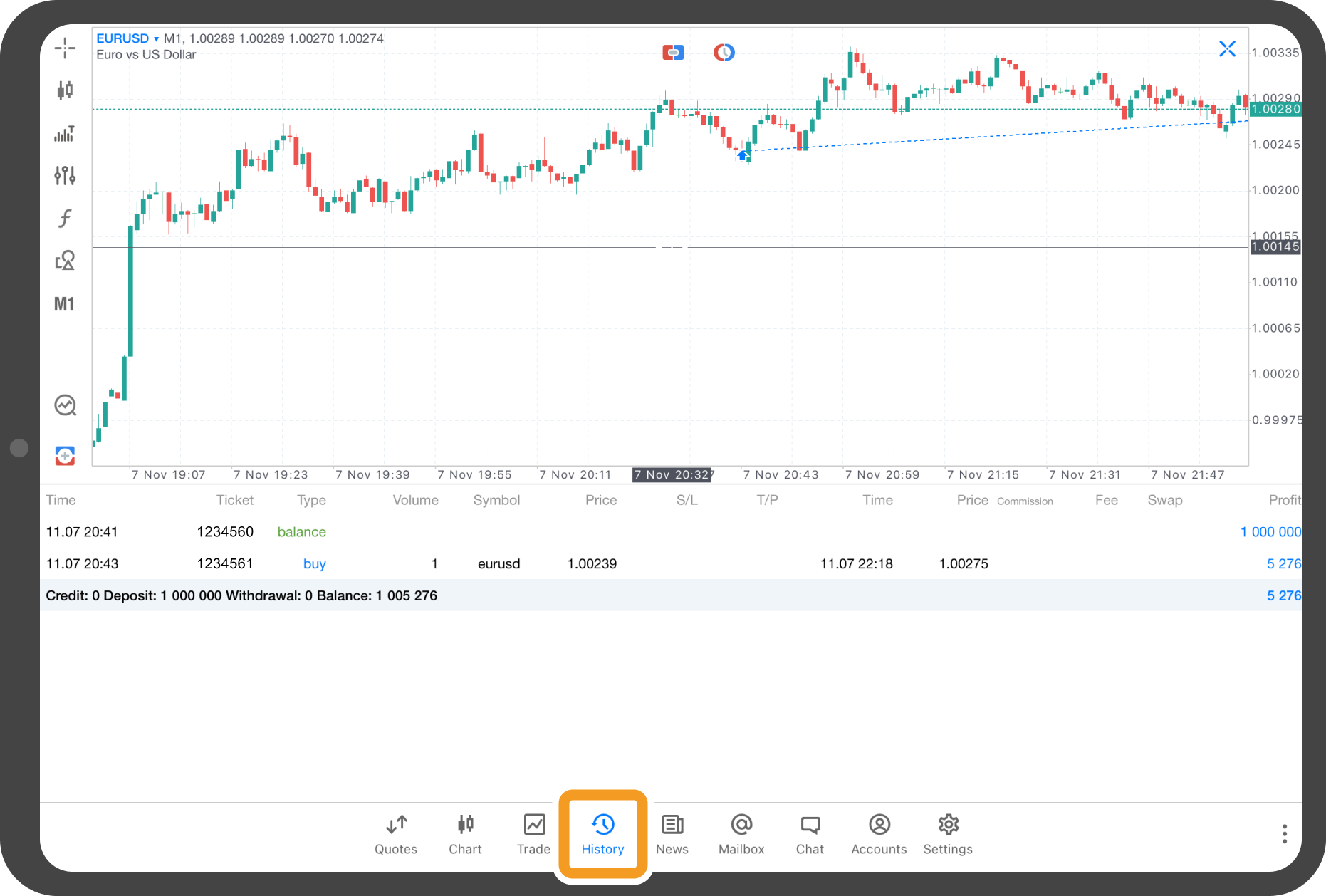
Task: Open the objects shapes tool
Action: tap(65, 261)
